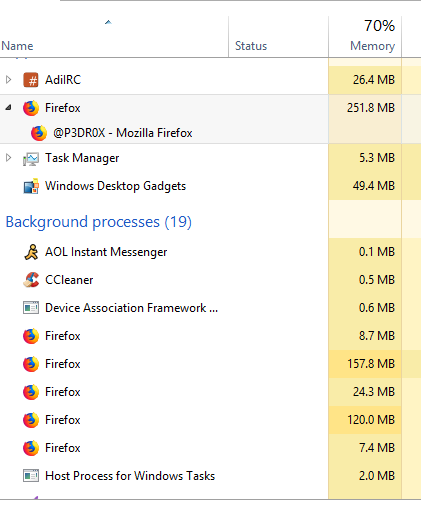The height and width of the screenshot is (508, 421).
Task: Click the Windows Desktop Gadgets icon
Action: pos(31,186)
